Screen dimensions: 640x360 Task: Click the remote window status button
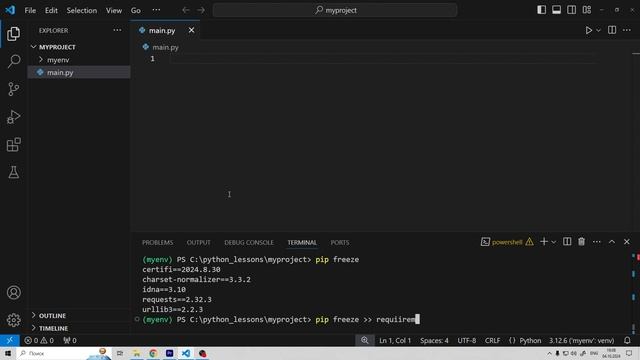tap(9, 340)
